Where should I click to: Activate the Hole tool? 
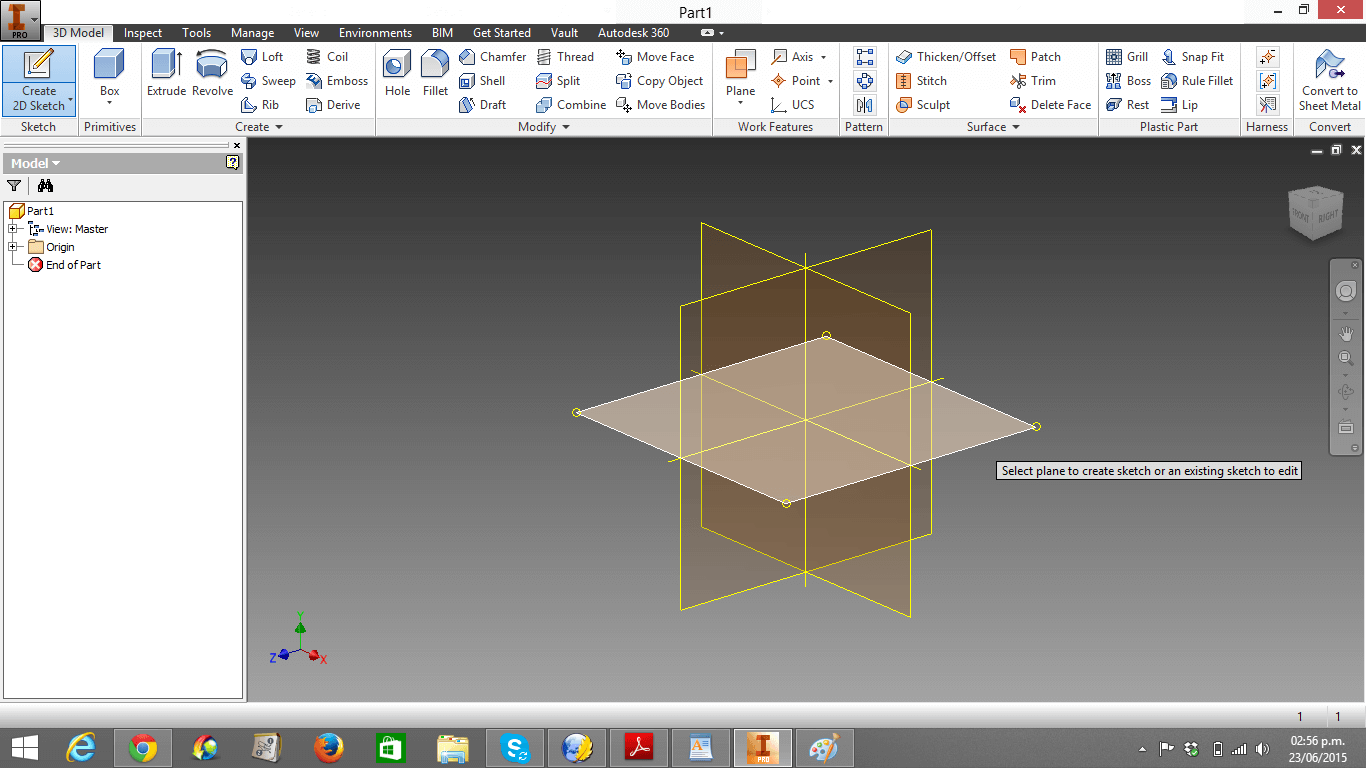click(x=397, y=73)
